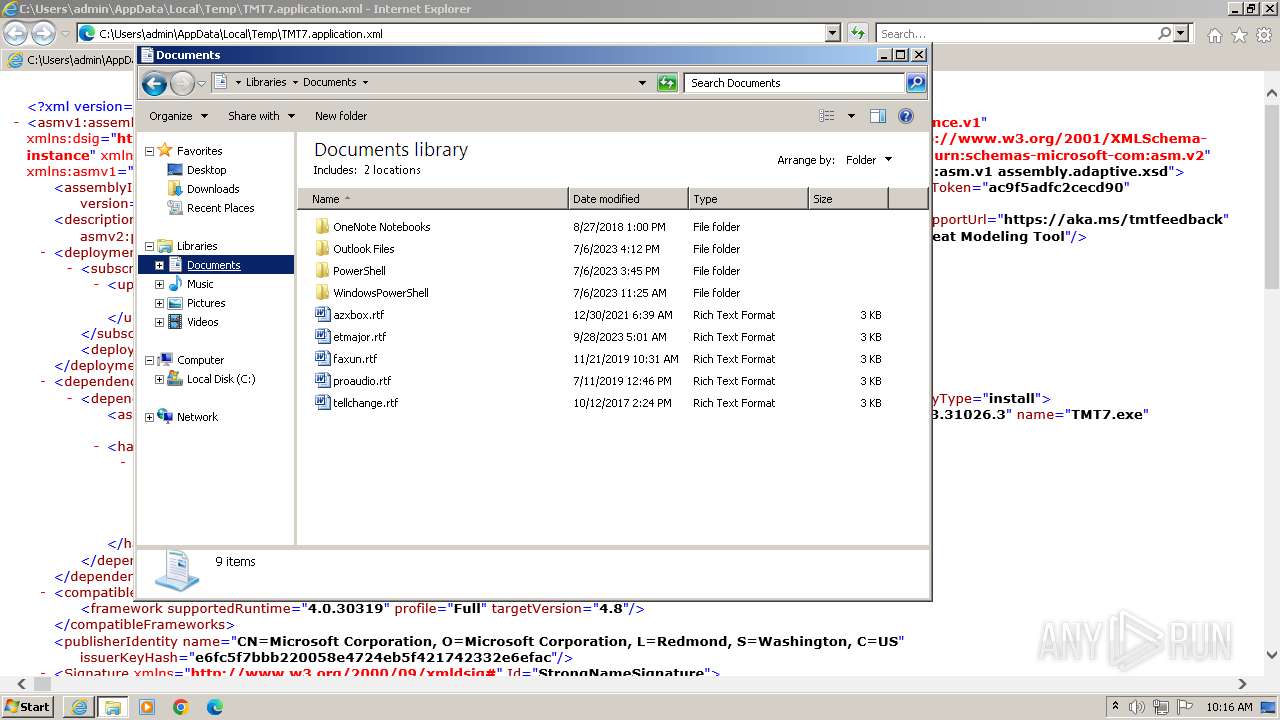Click IE page scroll down arrow

(x=1271, y=656)
